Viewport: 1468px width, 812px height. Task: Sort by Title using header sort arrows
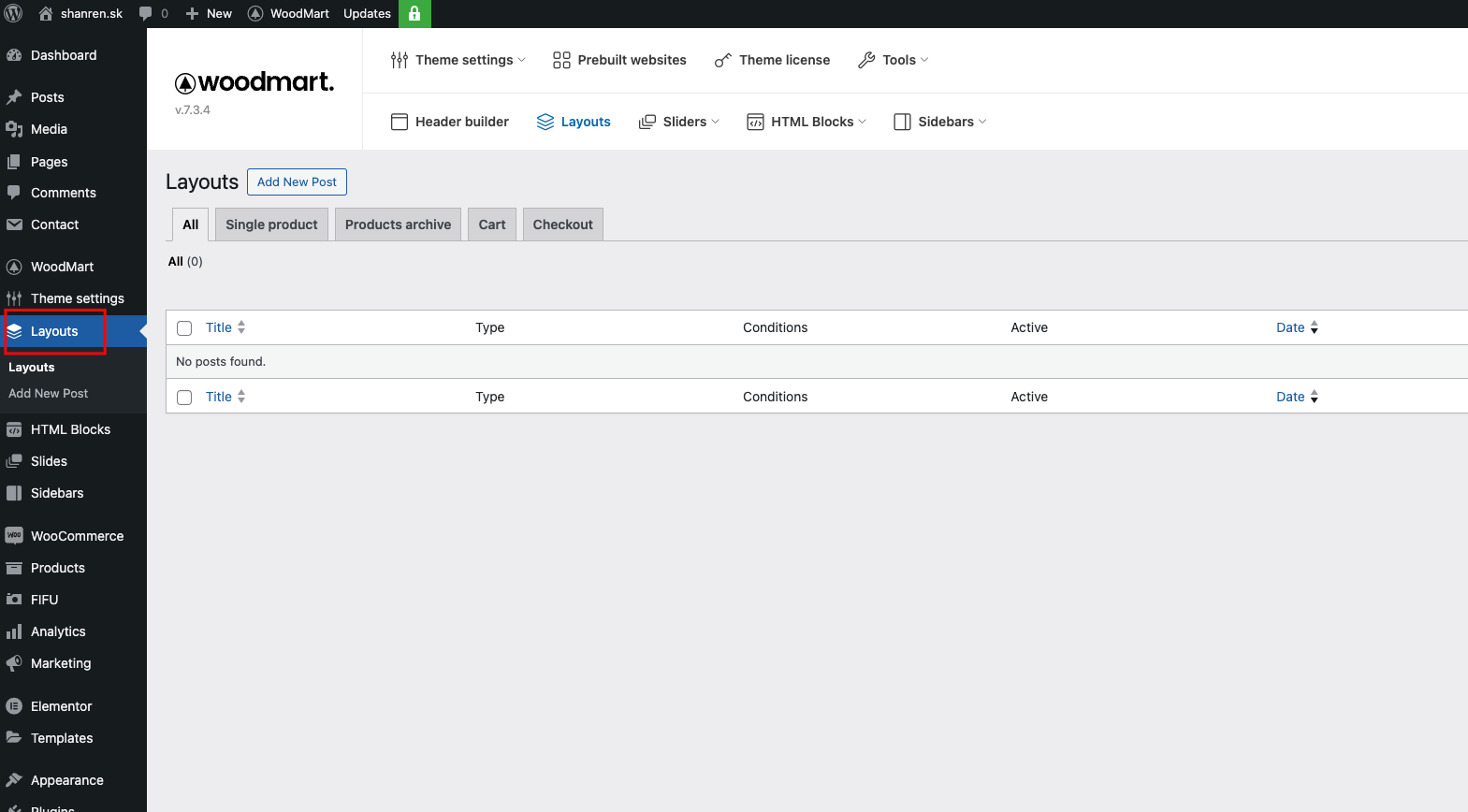[241, 327]
